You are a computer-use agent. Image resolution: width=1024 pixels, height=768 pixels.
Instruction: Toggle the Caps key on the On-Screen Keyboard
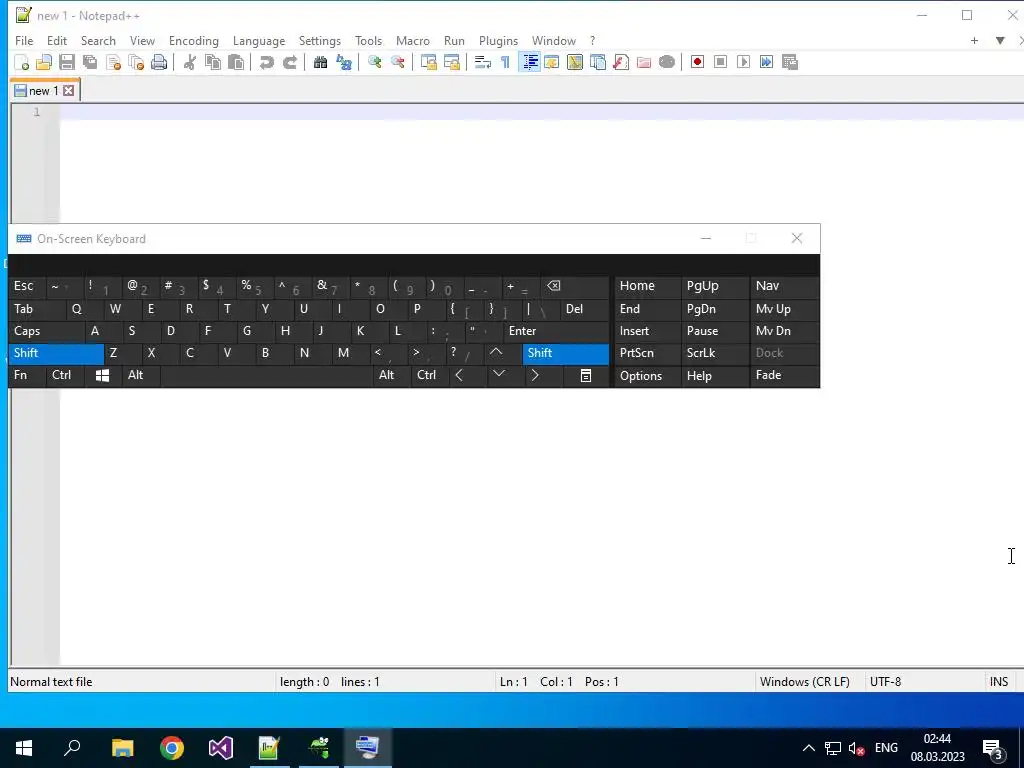(x=46, y=331)
